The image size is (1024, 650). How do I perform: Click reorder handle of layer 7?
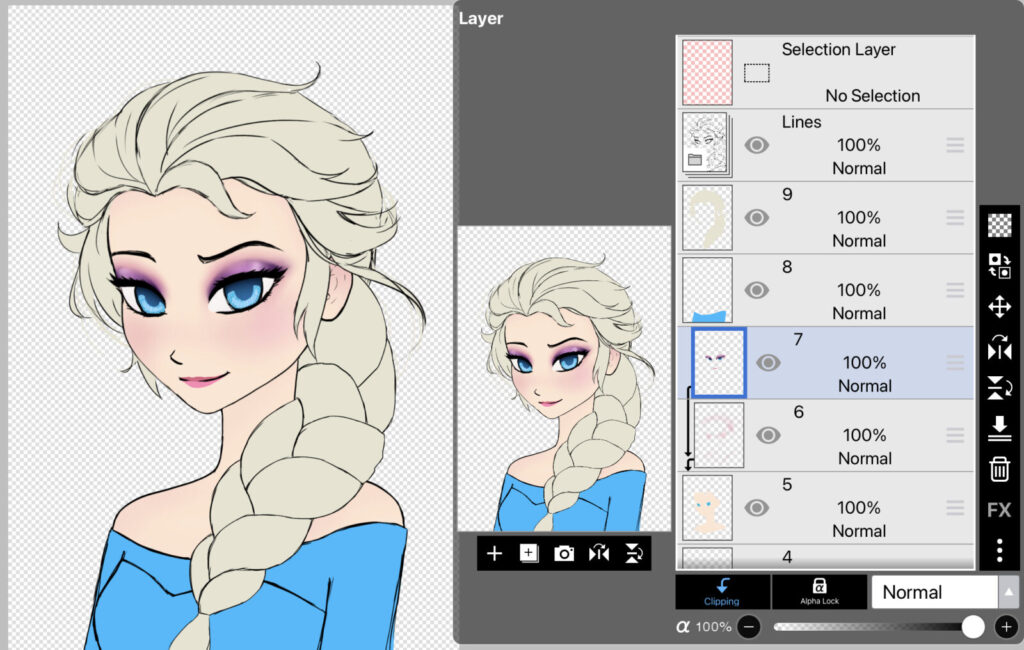pyautogui.click(x=955, y=363)
